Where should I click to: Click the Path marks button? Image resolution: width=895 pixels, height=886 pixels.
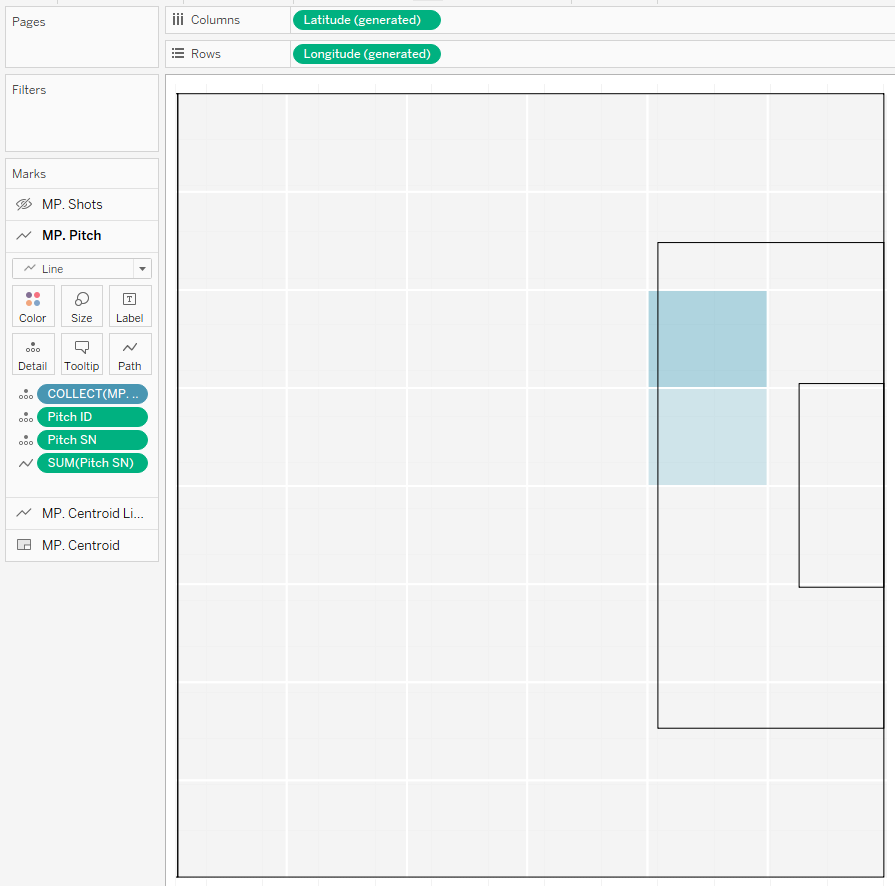130,354
